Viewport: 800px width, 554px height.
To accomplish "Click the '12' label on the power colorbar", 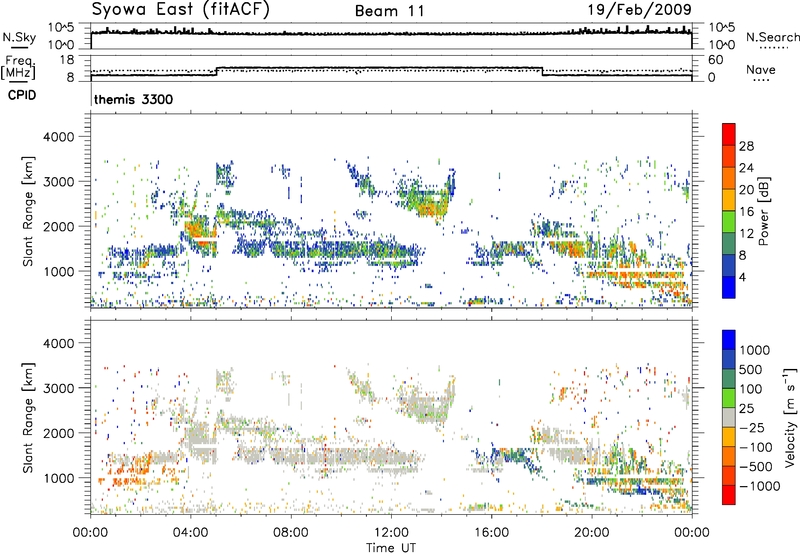I will [x=746, y=234].
